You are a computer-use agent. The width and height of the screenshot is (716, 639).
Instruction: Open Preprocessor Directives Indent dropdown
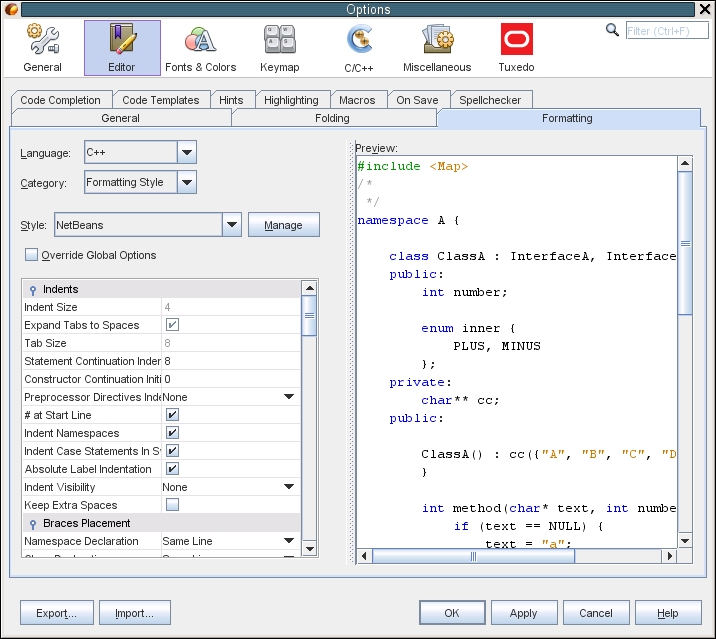pyautogui.click(x=231, y=397)
